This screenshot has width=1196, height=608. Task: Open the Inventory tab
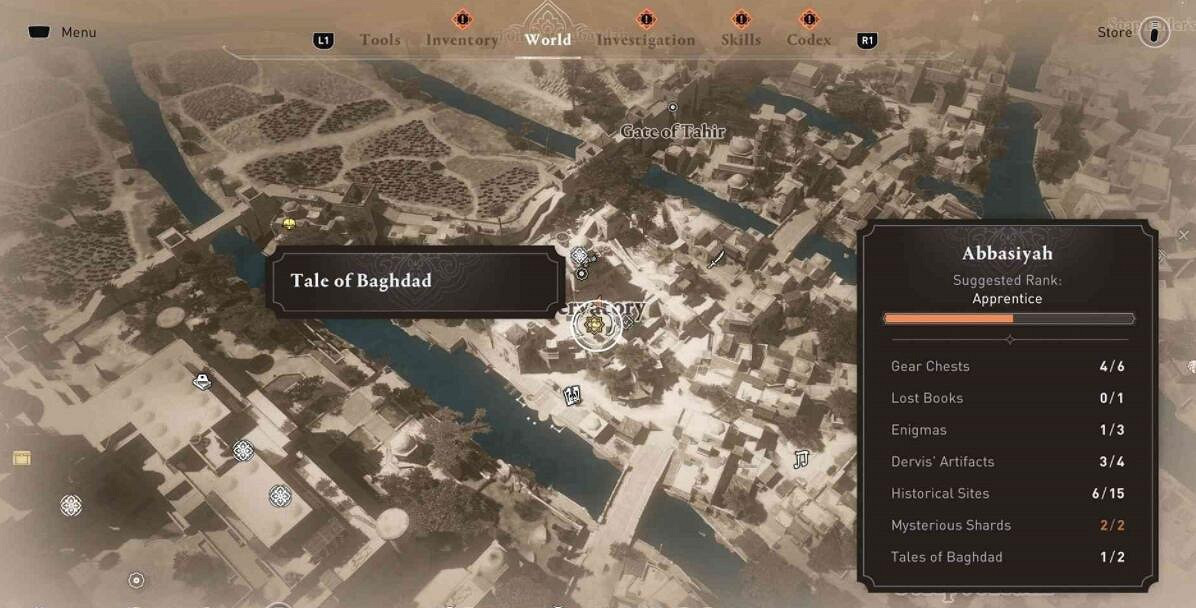click(461, 40)
